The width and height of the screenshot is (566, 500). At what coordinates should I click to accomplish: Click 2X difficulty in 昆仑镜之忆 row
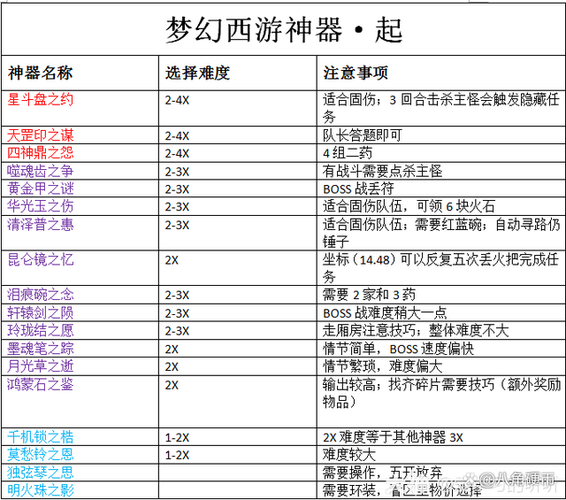coord(171,260)
